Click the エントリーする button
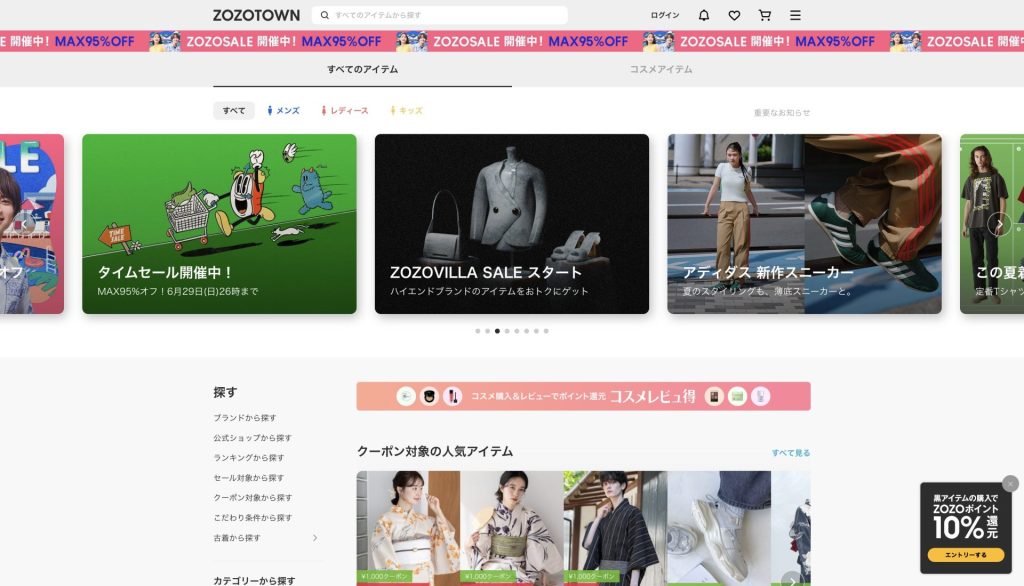 [966, 555]
